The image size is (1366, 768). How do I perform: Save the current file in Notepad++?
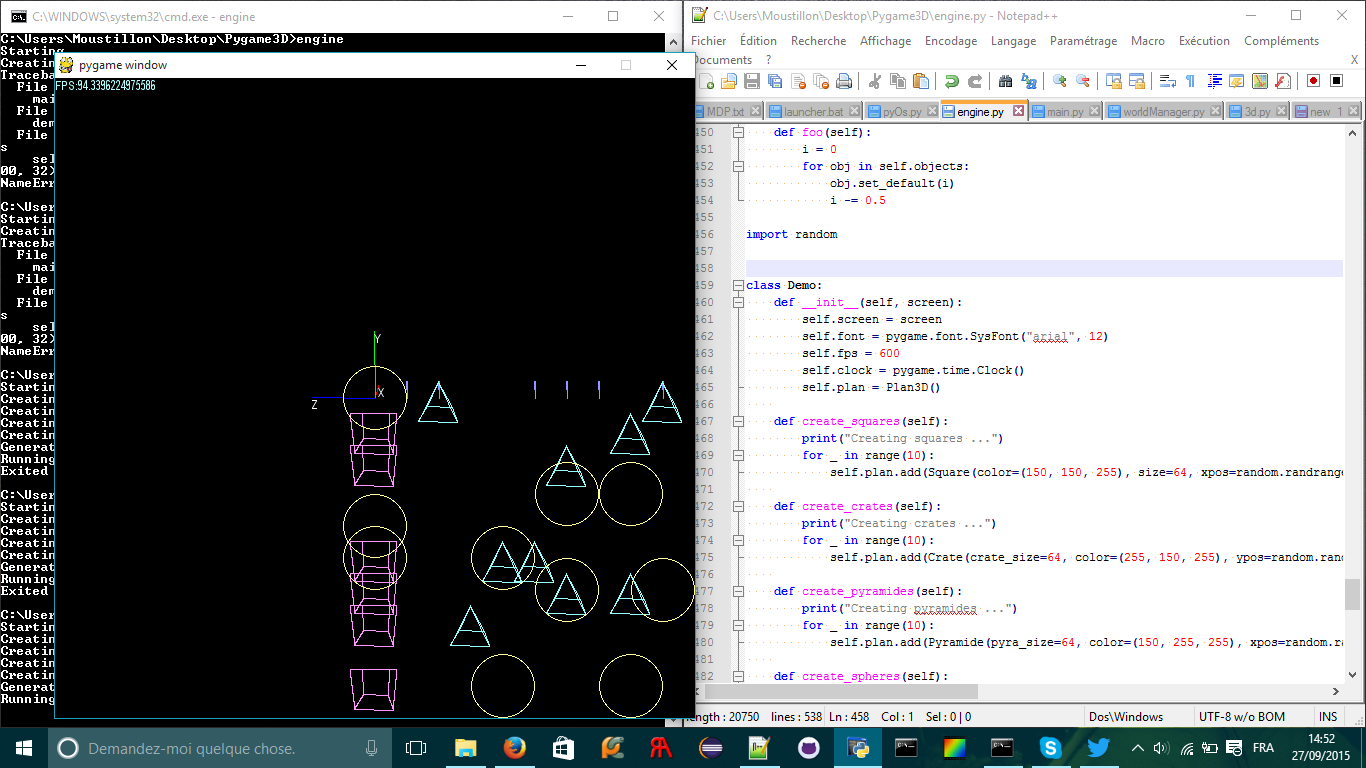(x=752, y=81)
